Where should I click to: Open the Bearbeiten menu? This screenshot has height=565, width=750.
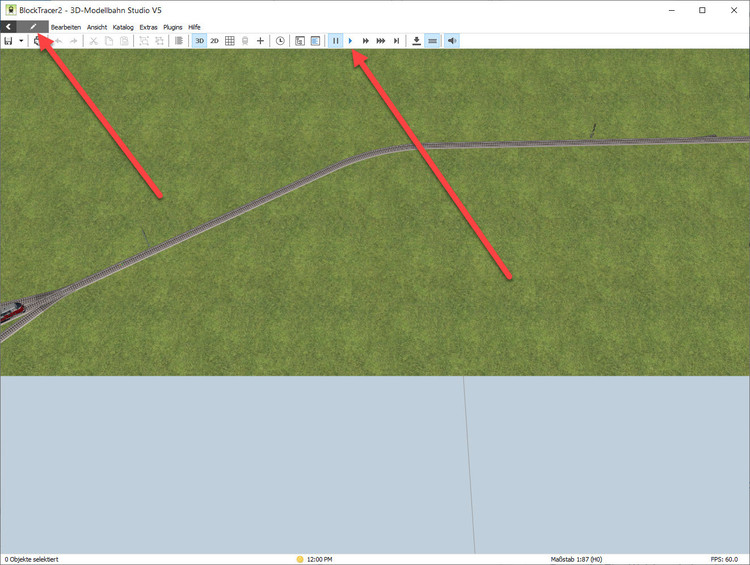click(x=66, y=27)
